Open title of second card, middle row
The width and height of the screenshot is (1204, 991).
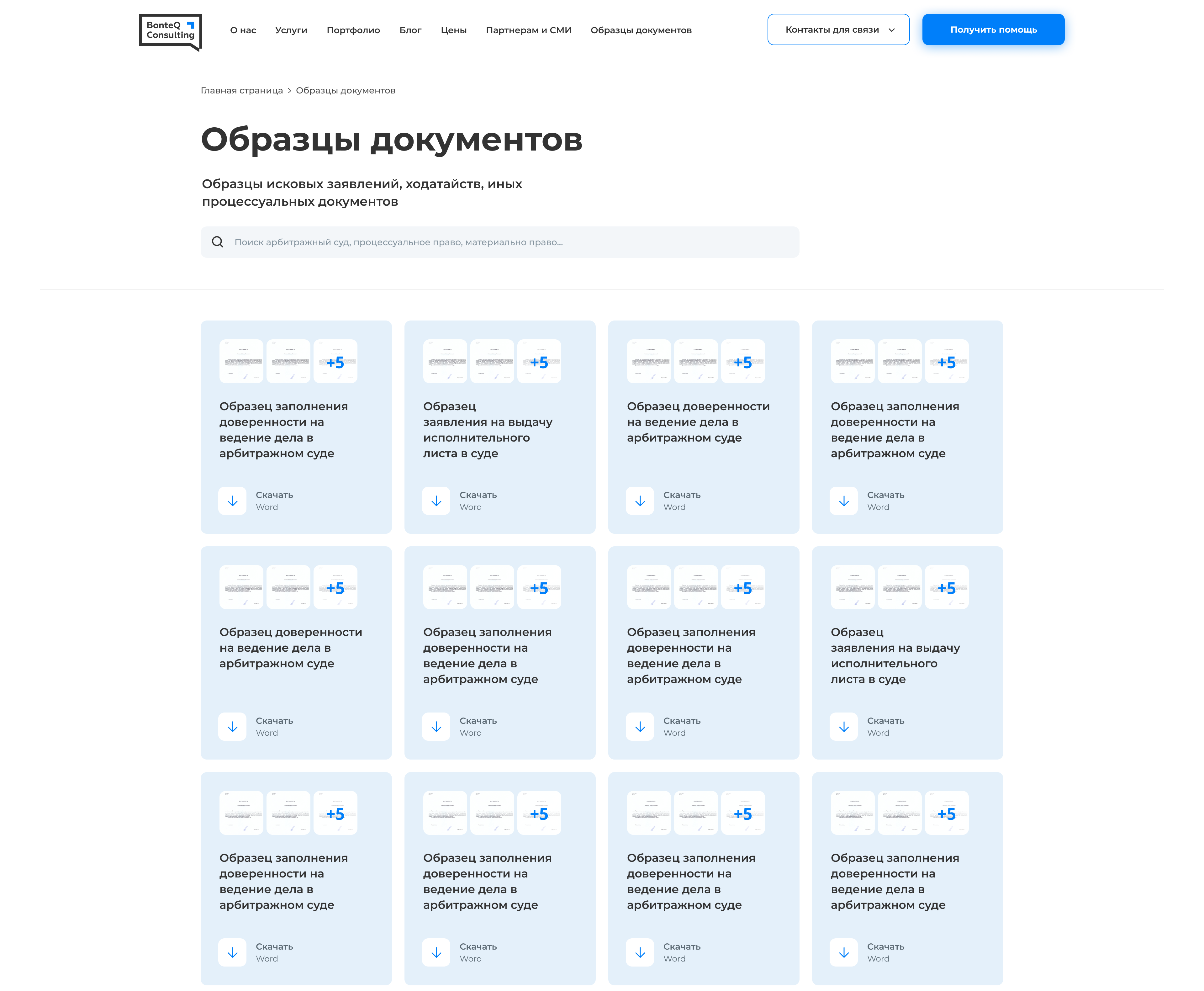click(x=487, y=656)
